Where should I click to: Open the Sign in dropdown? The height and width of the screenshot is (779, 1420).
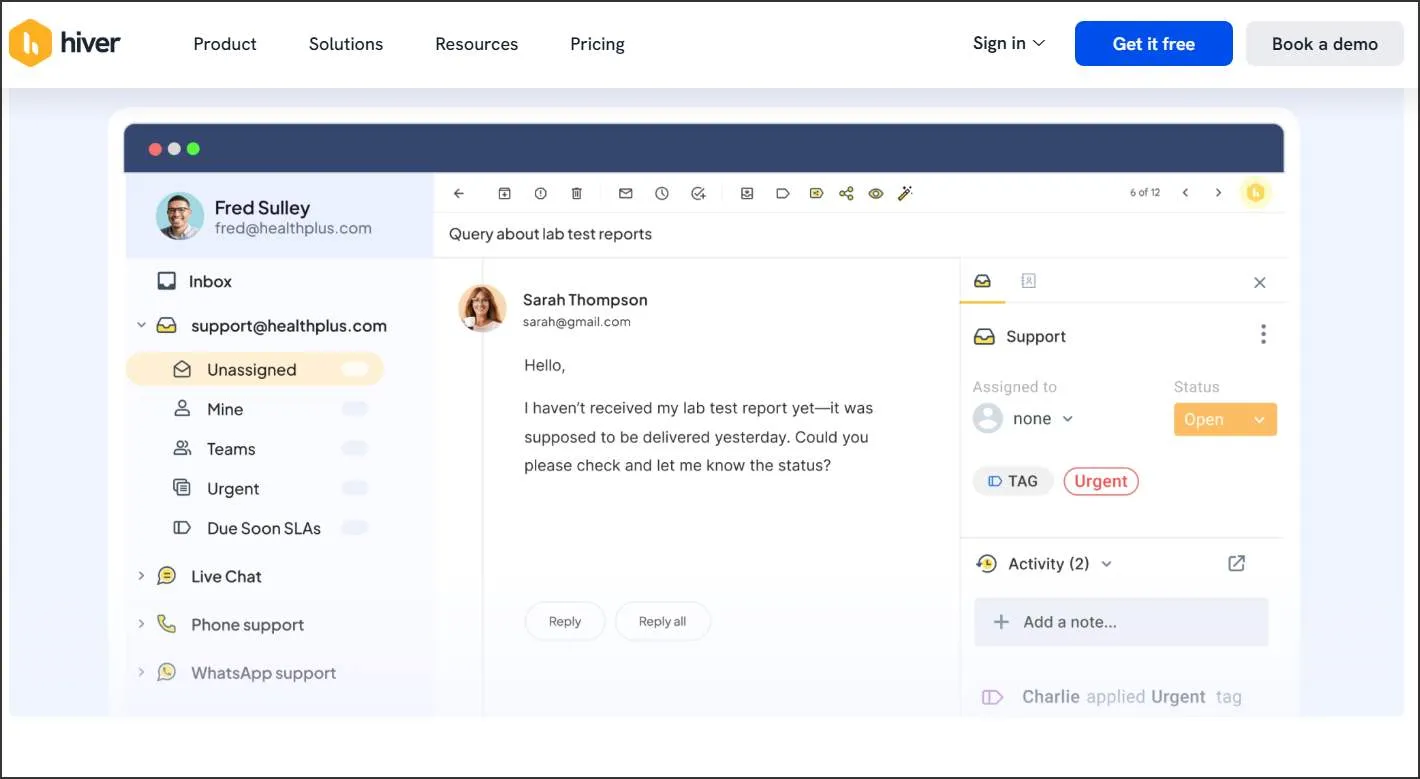point(1009,43)
